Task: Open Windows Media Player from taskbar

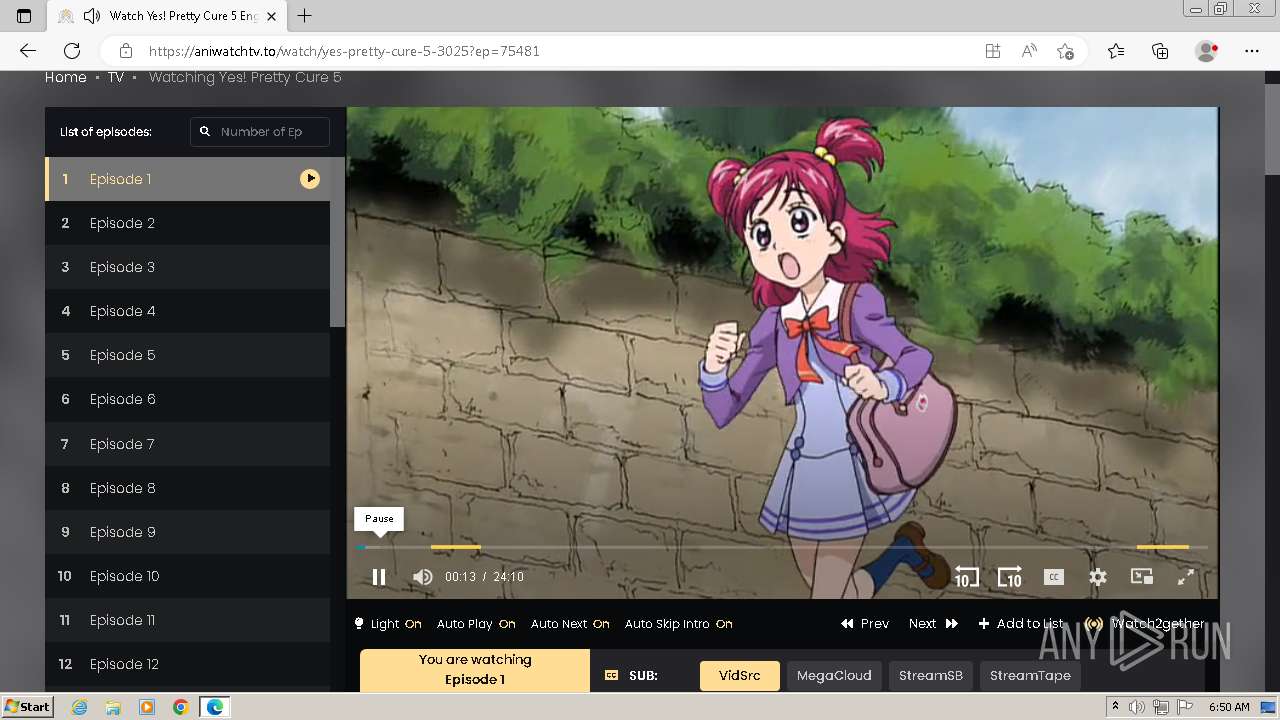Action: 147,707
